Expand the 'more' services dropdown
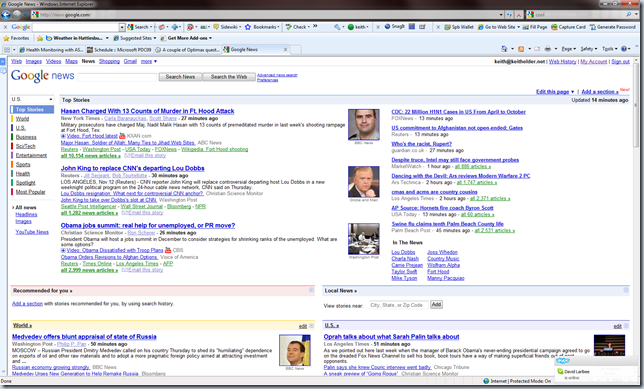 149,61
